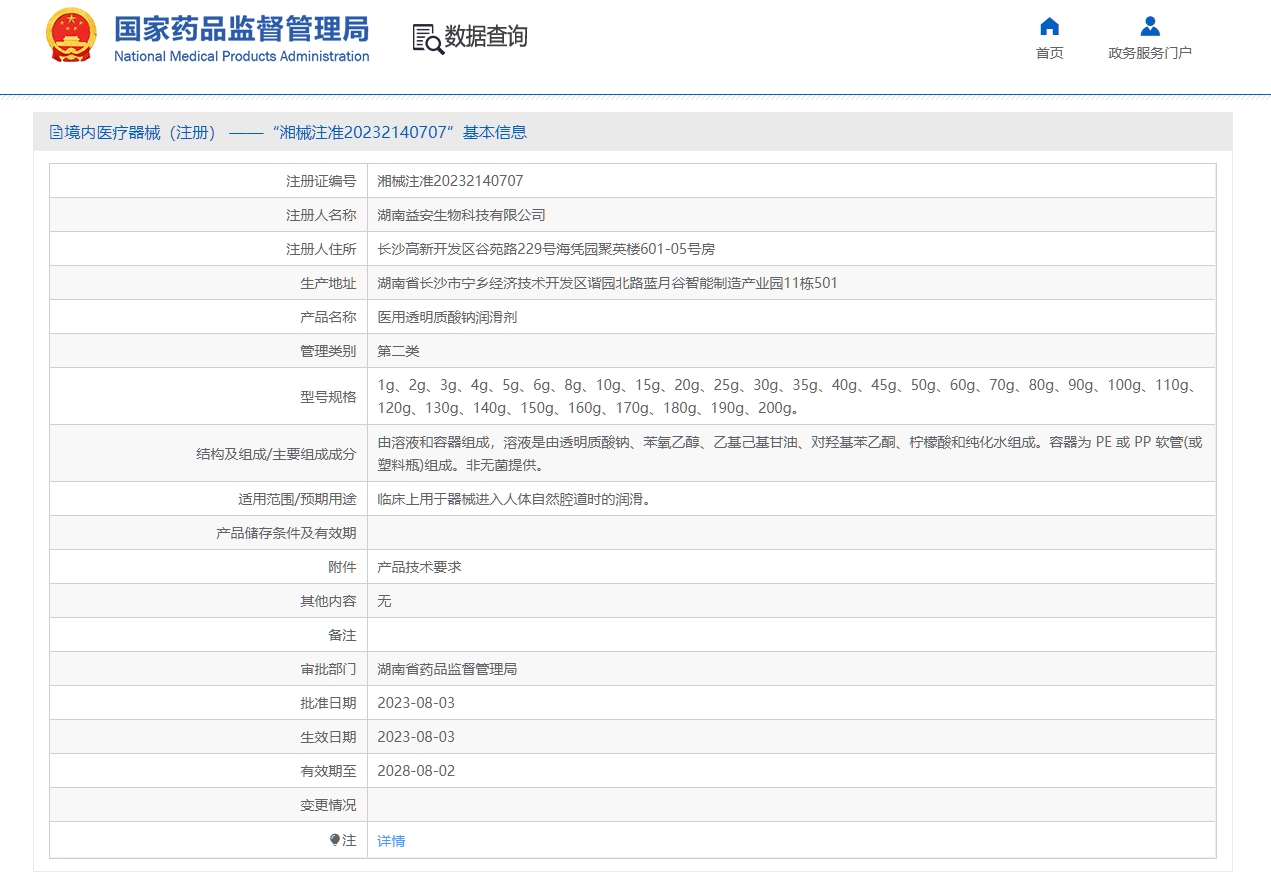
Task: Click the 政务服务门户 person icon
Action: point(1150,26)
